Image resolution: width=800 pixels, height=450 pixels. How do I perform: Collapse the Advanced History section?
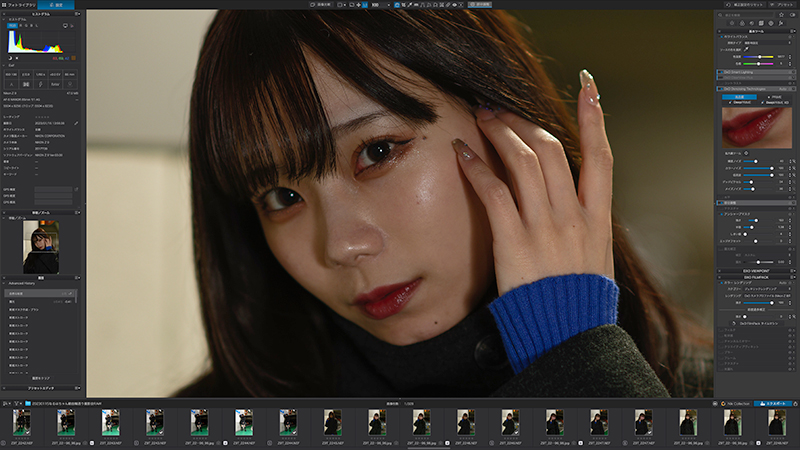(4, 283)
